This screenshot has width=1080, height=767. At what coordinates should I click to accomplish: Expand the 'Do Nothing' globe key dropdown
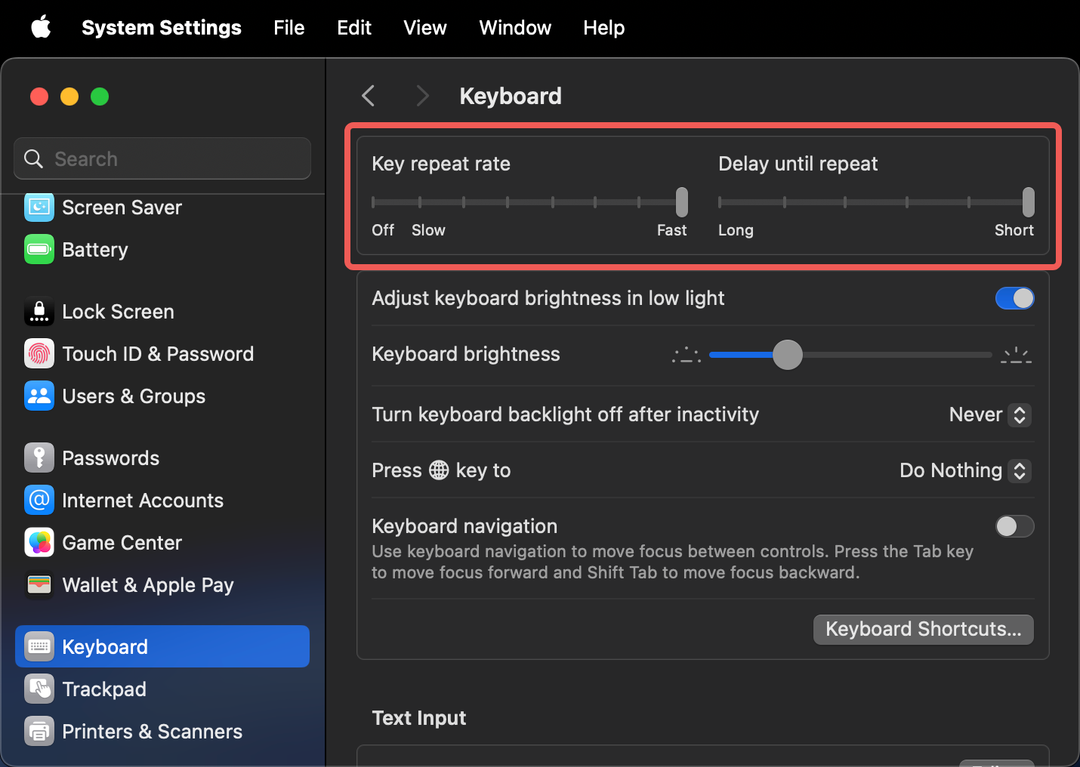point(964,470)
